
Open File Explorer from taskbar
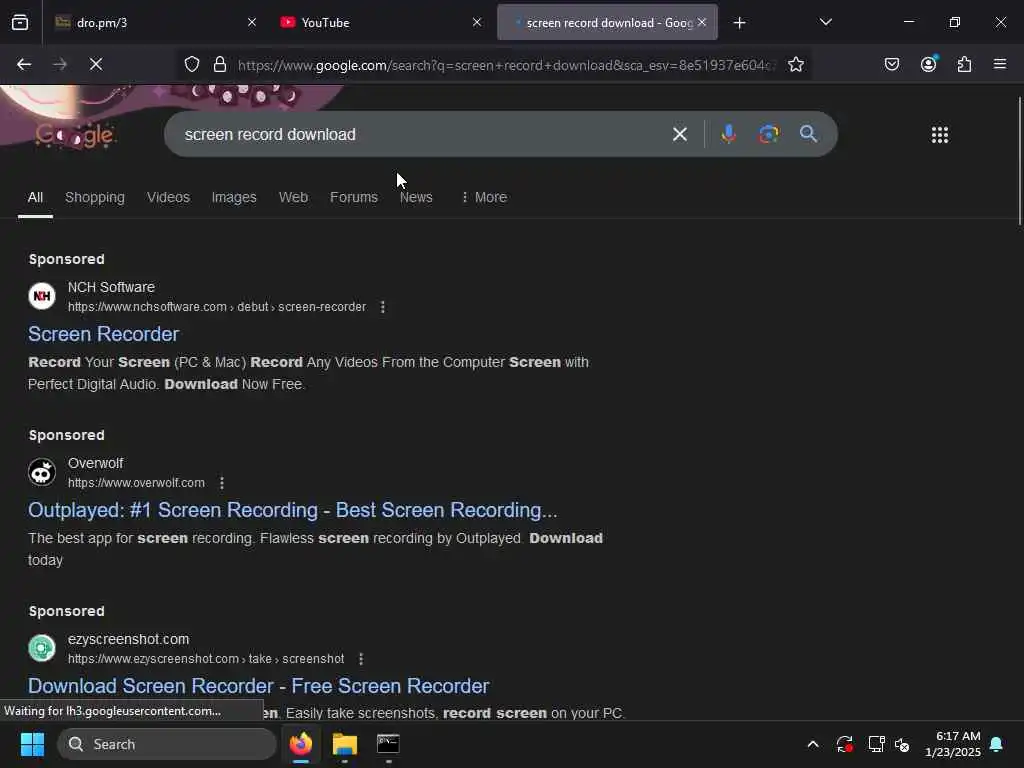(x=345, y=744)
